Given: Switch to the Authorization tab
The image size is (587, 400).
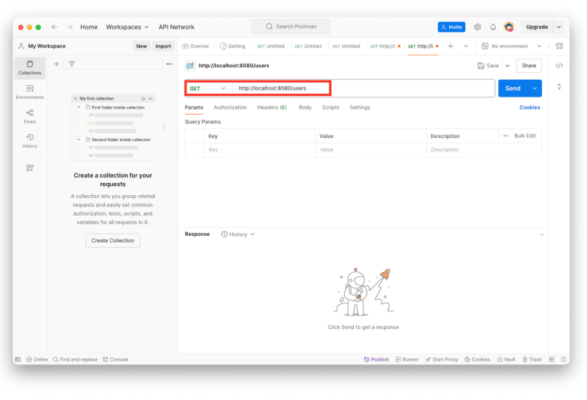Looking at the screenshot, I should pos(230,107).
